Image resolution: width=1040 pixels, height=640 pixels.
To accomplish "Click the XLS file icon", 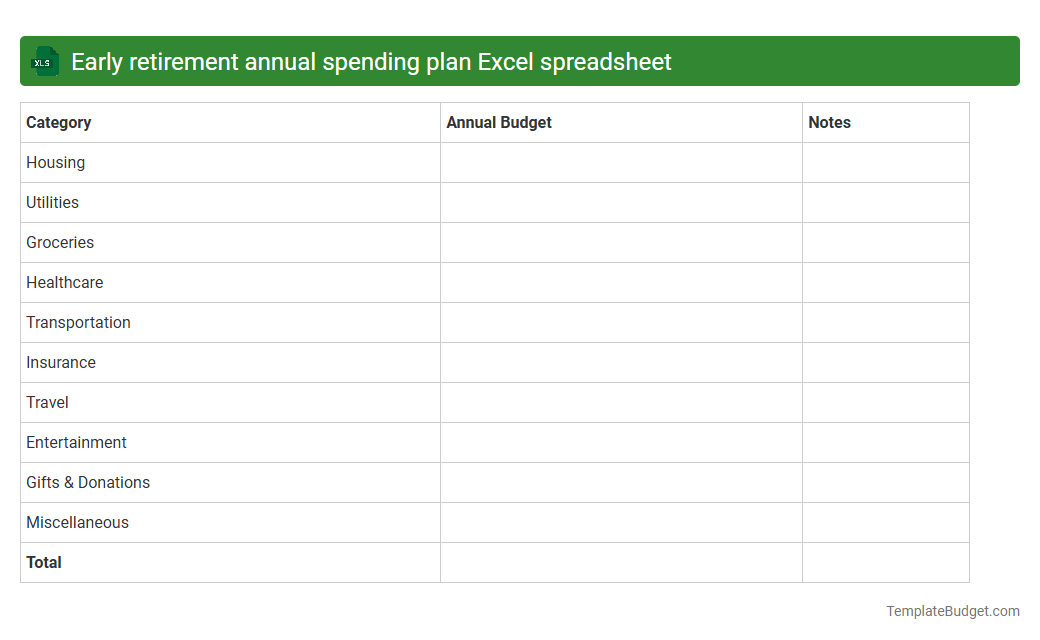I will 44,61.
